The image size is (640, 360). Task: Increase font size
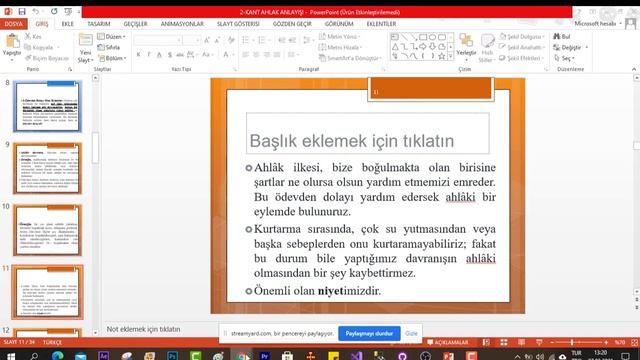tap(207, 40)
